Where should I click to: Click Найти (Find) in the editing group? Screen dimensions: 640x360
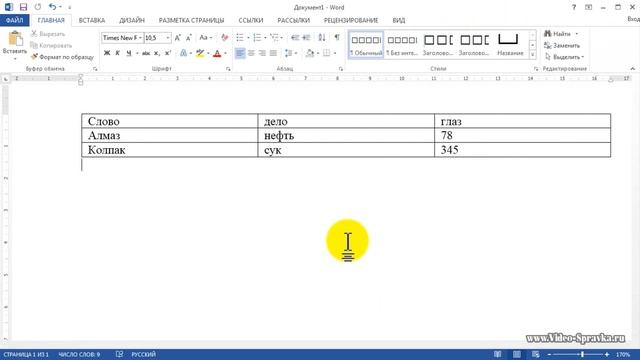(558, 34)
